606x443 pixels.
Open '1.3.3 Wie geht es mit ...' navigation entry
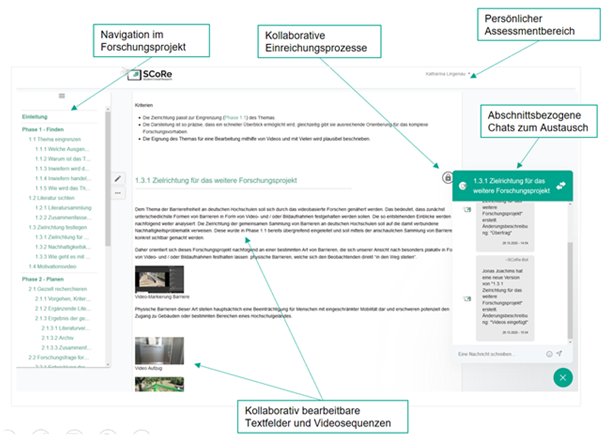point(63,257)
